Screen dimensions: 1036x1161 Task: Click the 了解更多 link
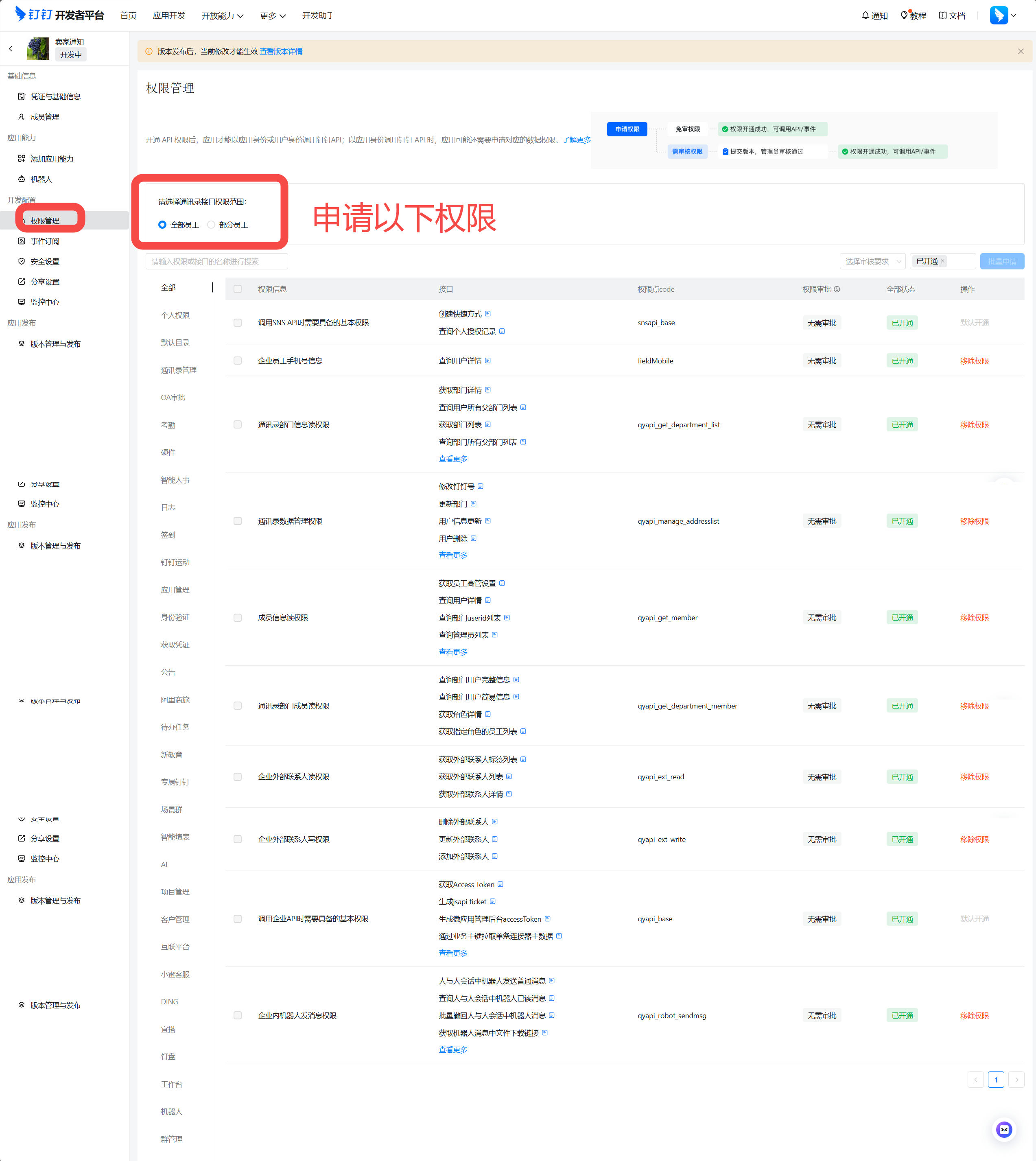pos(577,140)
